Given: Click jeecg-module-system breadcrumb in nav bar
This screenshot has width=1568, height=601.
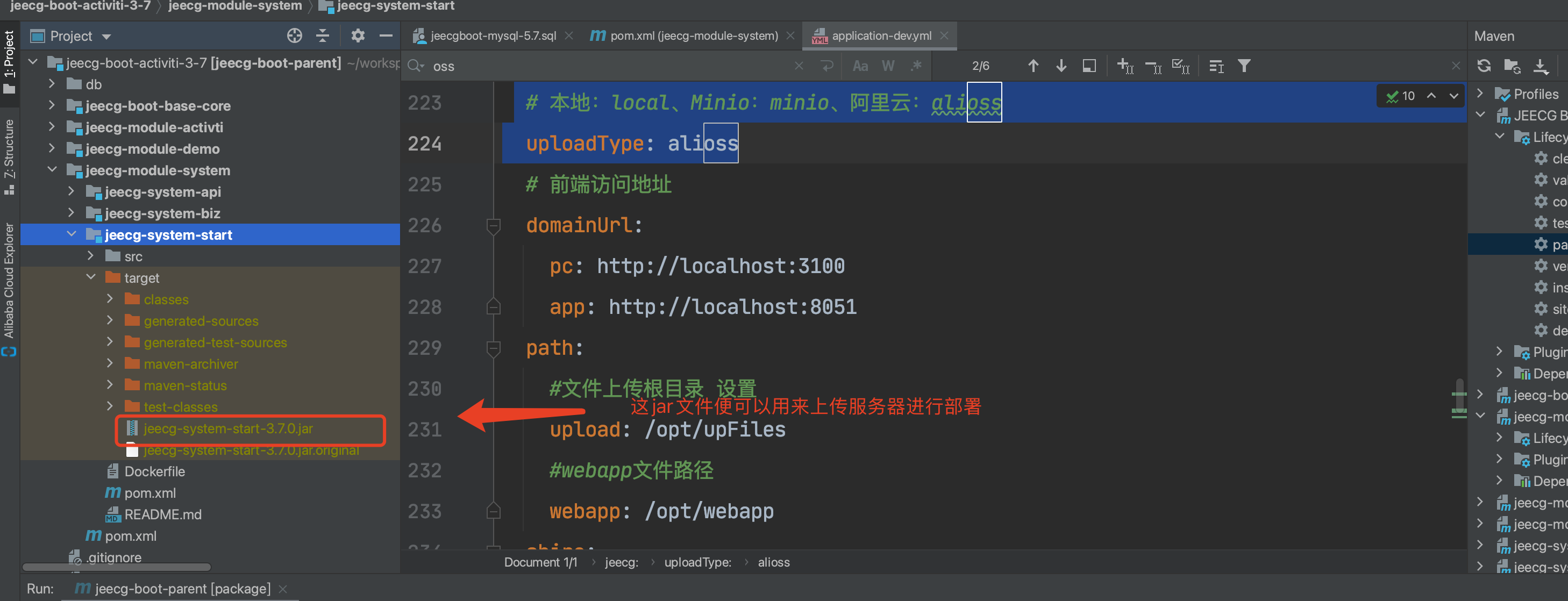Looking at the screenshot, I should (x=235, y=6).
